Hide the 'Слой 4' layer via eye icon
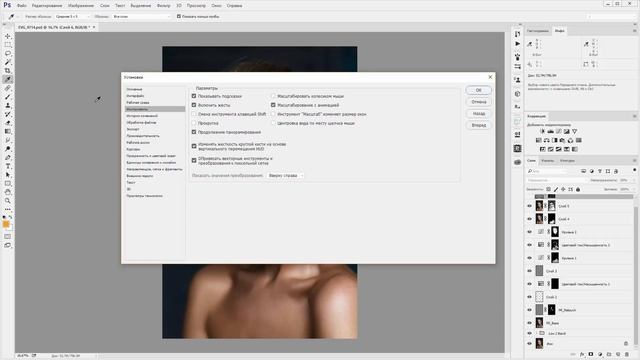This screenshot has height=360, width=640. [529, 219]
